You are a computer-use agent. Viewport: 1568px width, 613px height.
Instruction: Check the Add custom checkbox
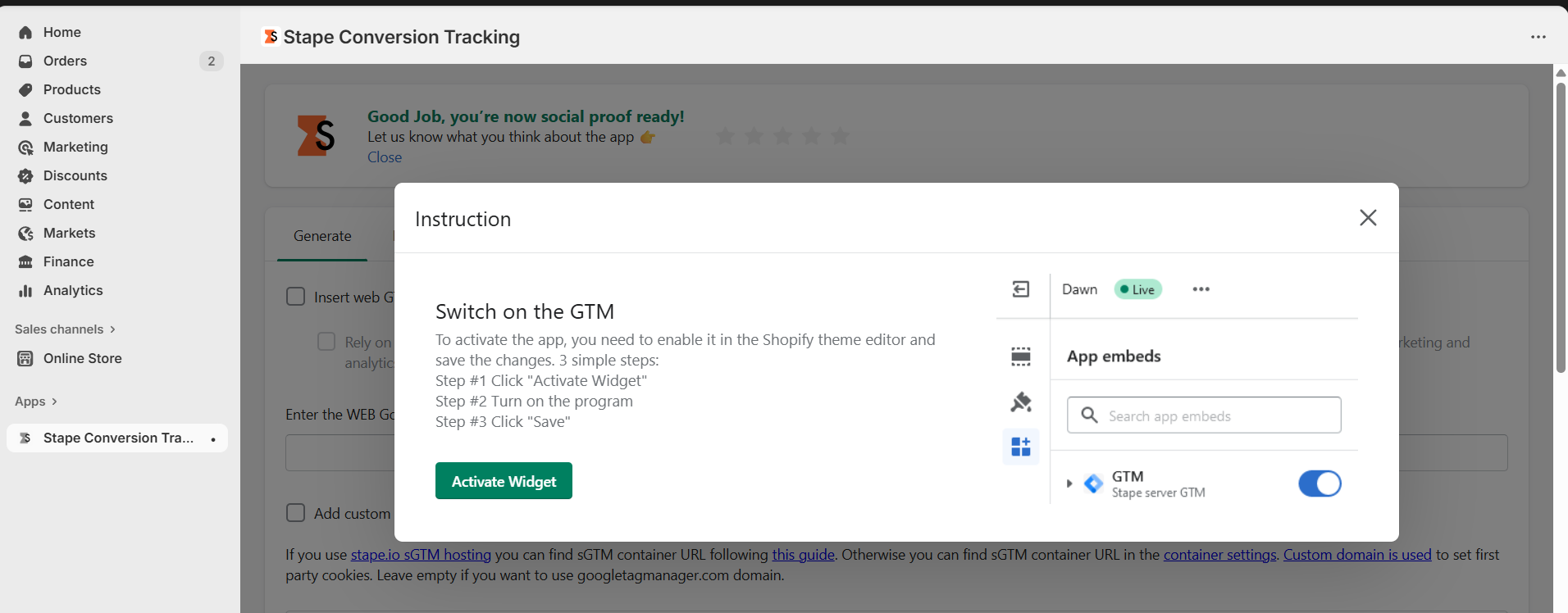point(296,513)
